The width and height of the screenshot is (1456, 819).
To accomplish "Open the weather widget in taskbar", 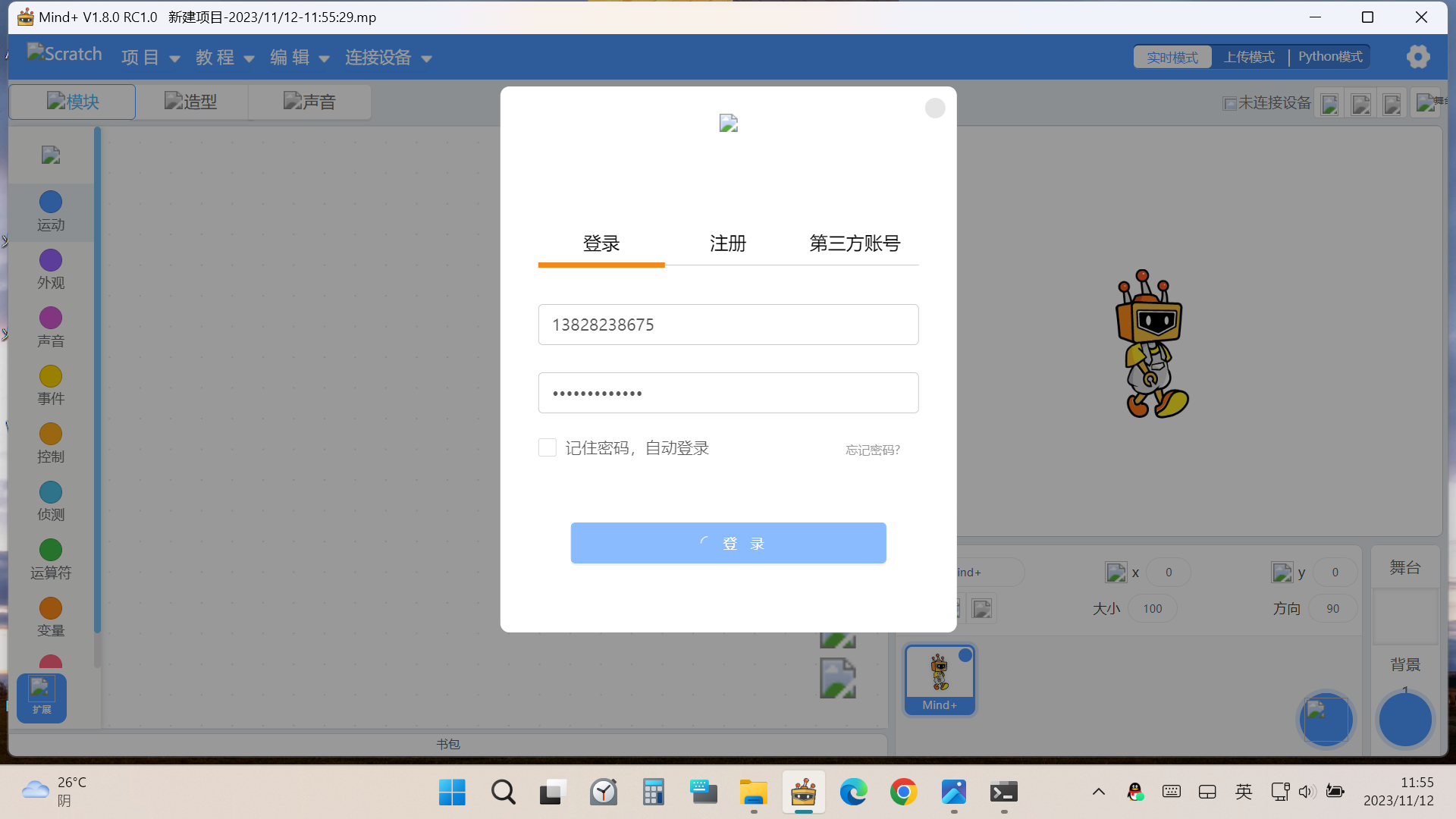I will point(55,792).
